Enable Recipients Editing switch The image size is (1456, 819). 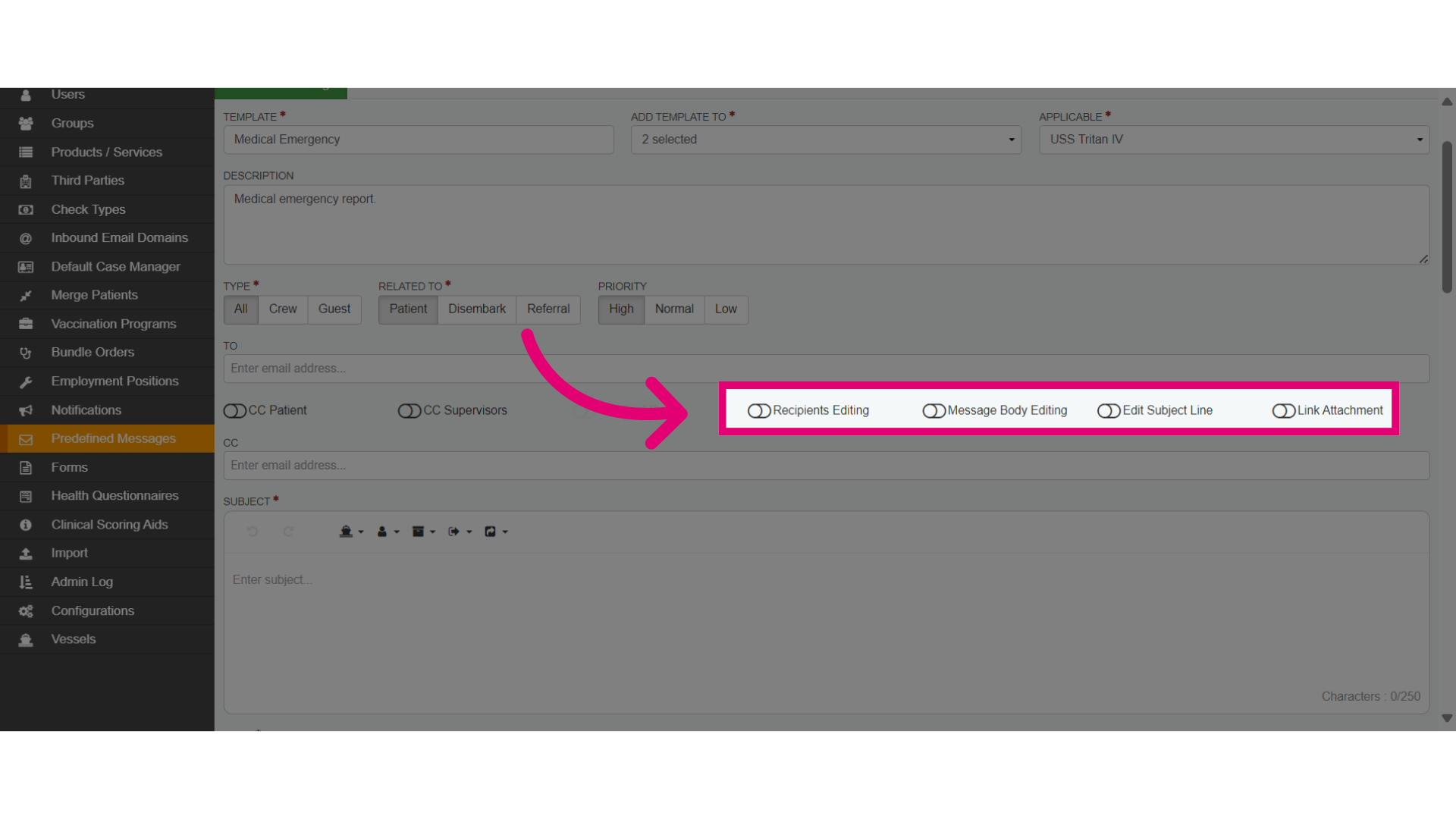click(x=759, y=411)
